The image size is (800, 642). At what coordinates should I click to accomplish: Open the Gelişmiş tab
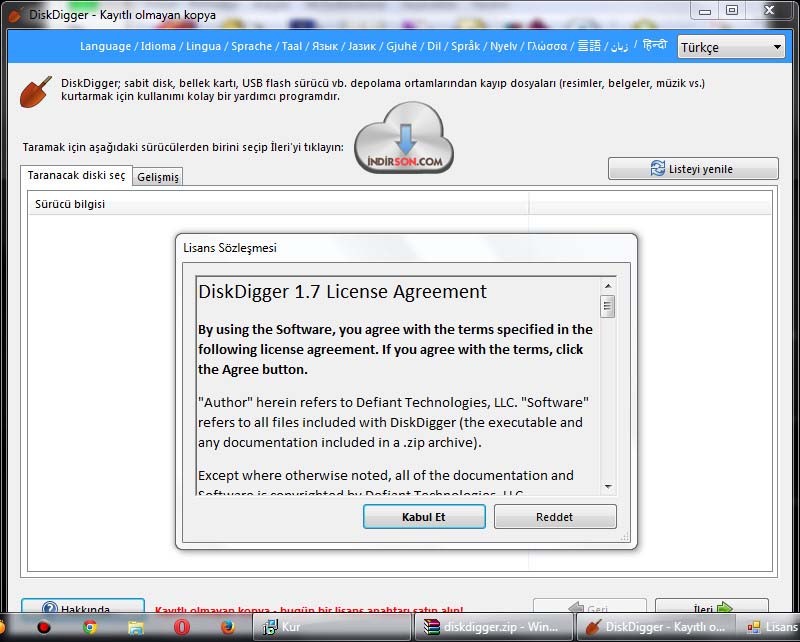158,177
